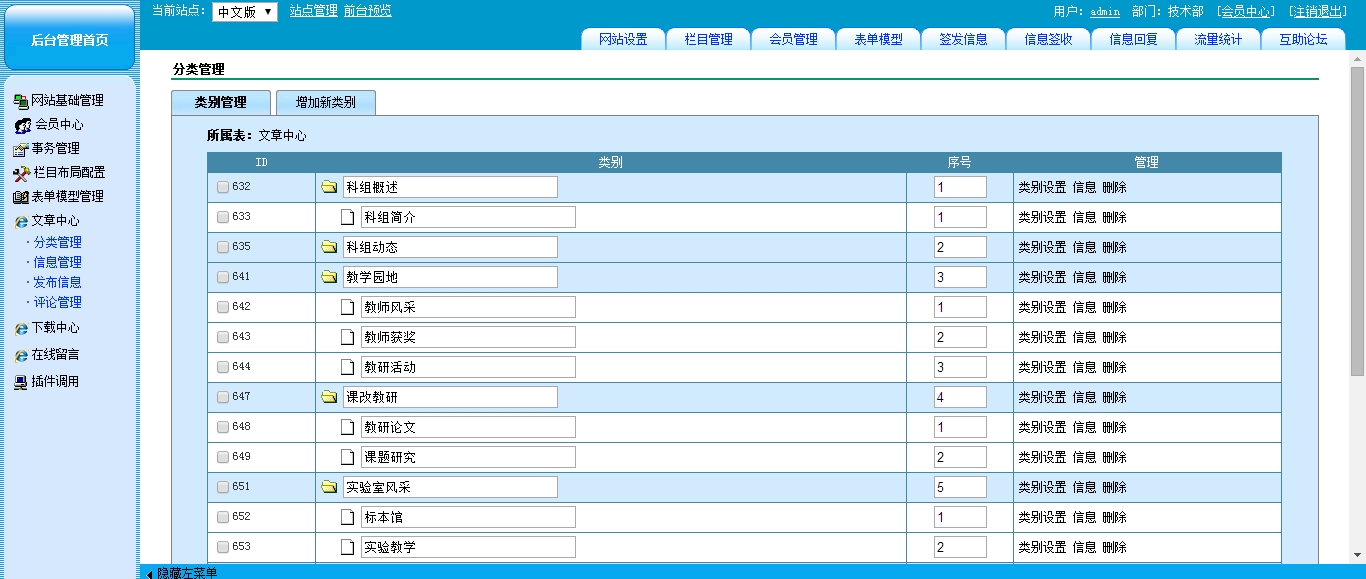
Task: Click the document icon beside 教师风采
Action: point(348,307)
